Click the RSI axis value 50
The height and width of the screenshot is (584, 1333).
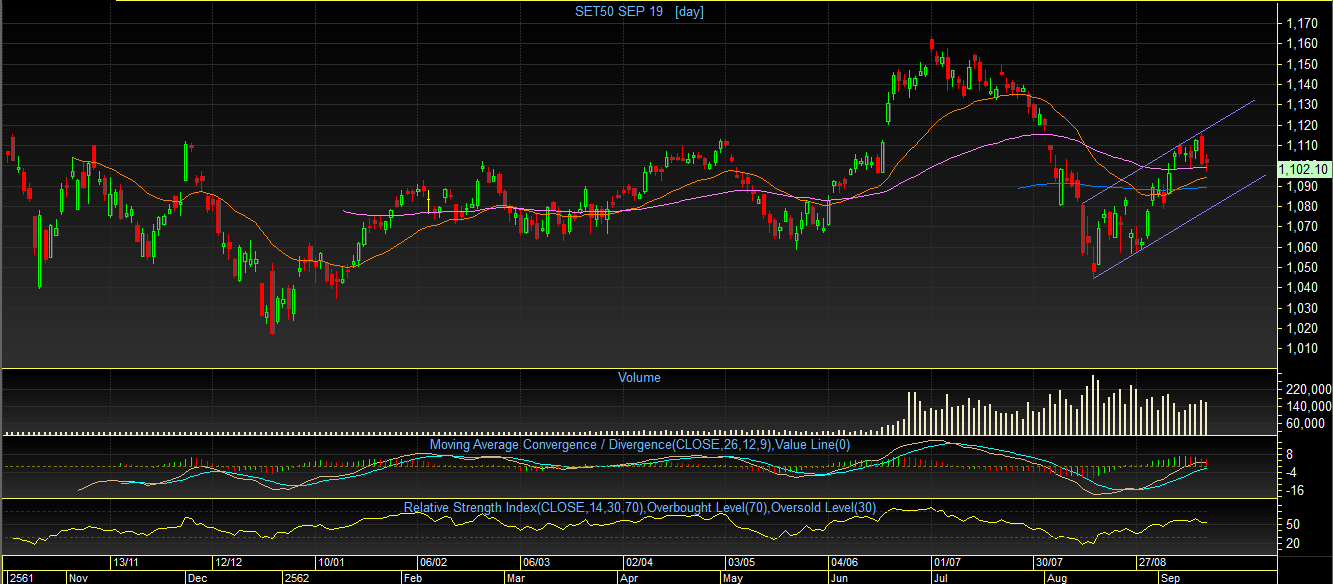1293,524
